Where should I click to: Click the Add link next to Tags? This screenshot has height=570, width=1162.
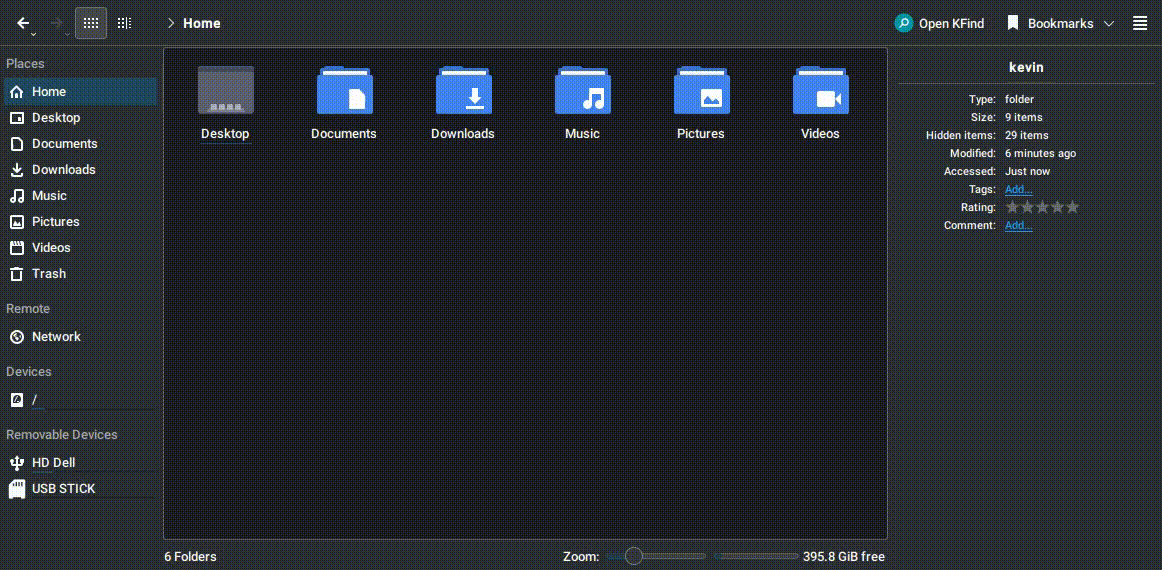(1018, 190)
